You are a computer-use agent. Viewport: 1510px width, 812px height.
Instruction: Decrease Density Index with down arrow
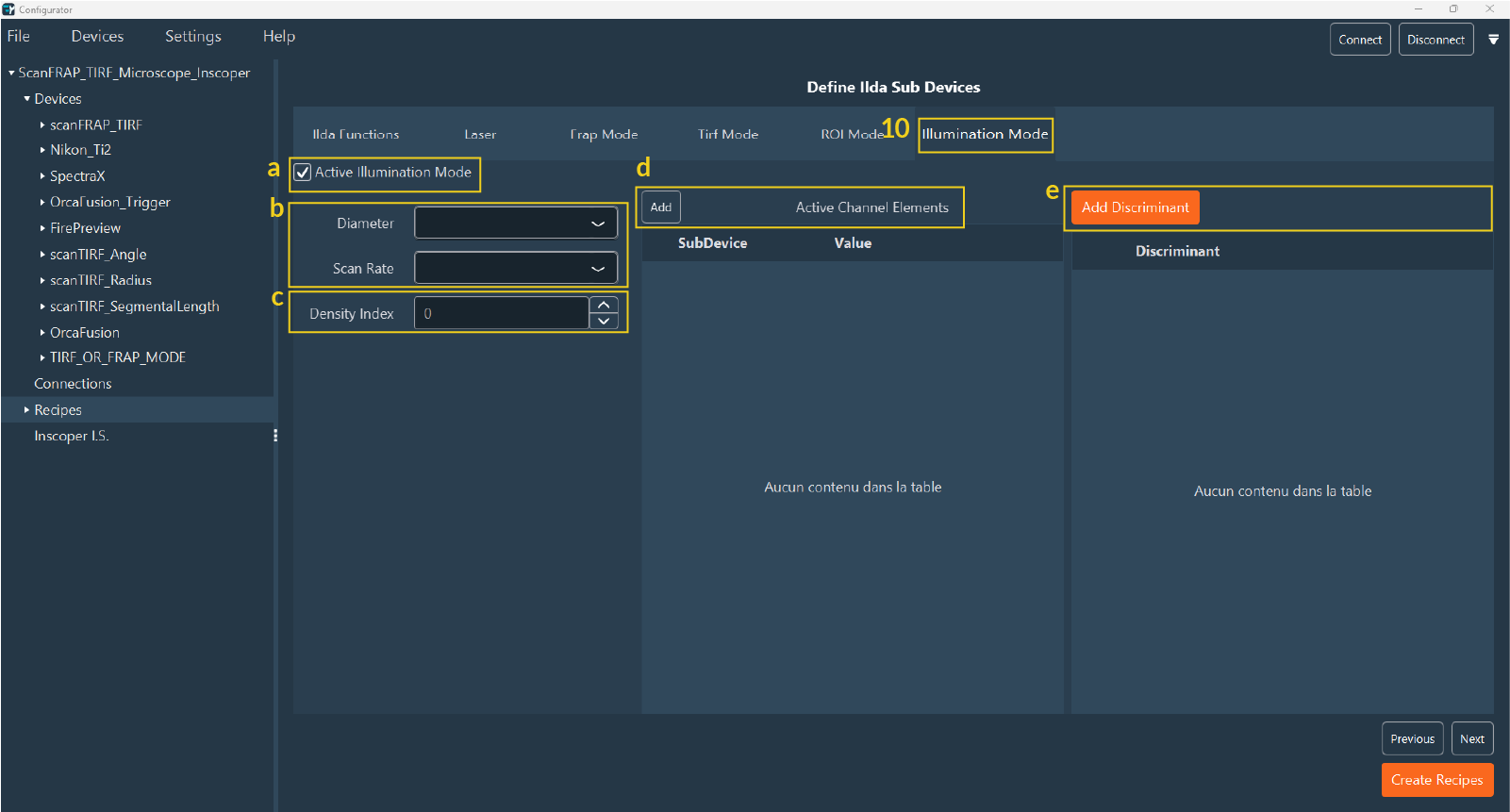tap(604, 322)
